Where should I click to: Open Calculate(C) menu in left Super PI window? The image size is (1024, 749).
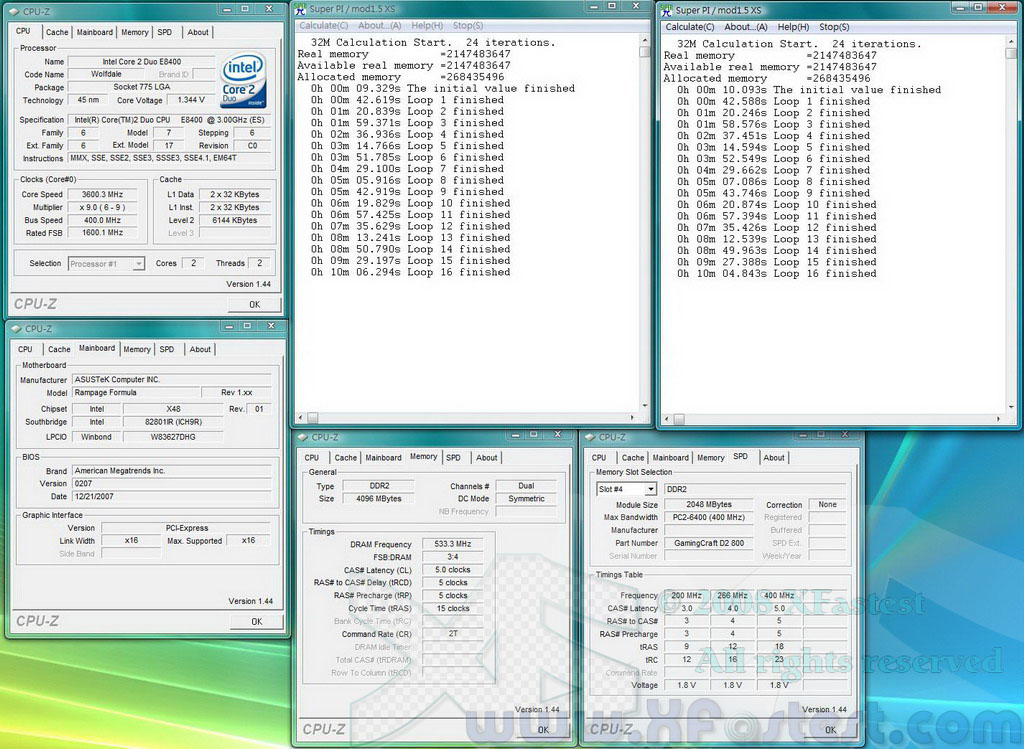pyautogui.click(x=324, y=25)
